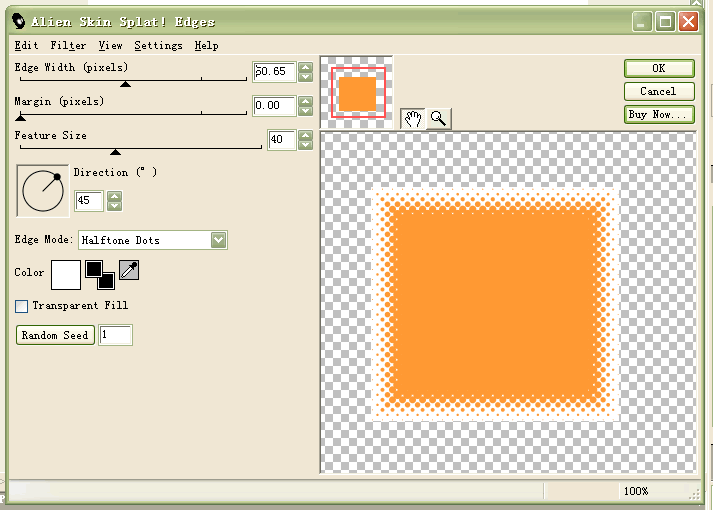Image resolution: width=713 pixels, height=510 pixels.
Task: Generate a new Random Seed
Action: click(55, 335)
